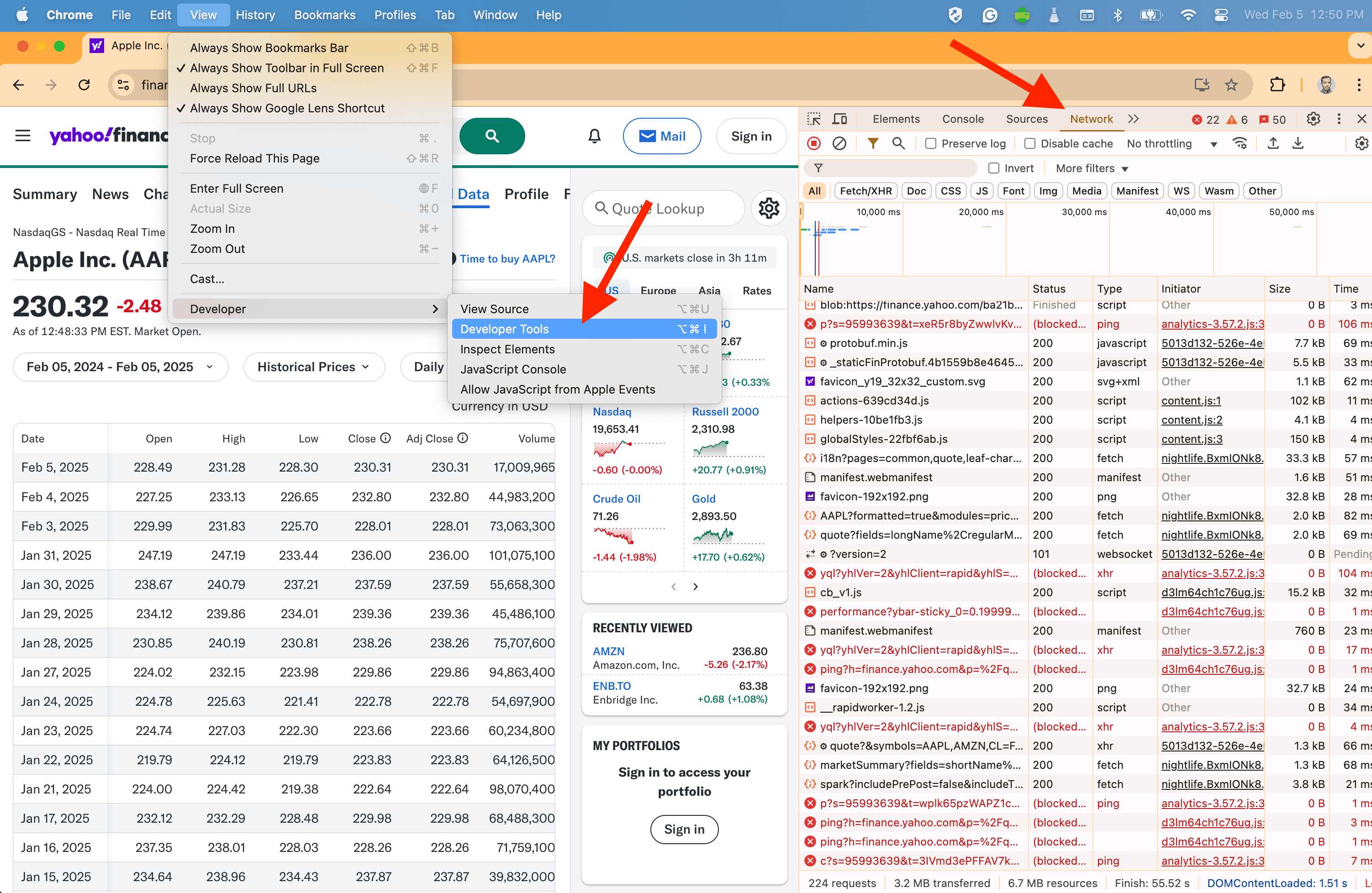Open the date range dropdown

pyautogui.click(x=121, y=367)
